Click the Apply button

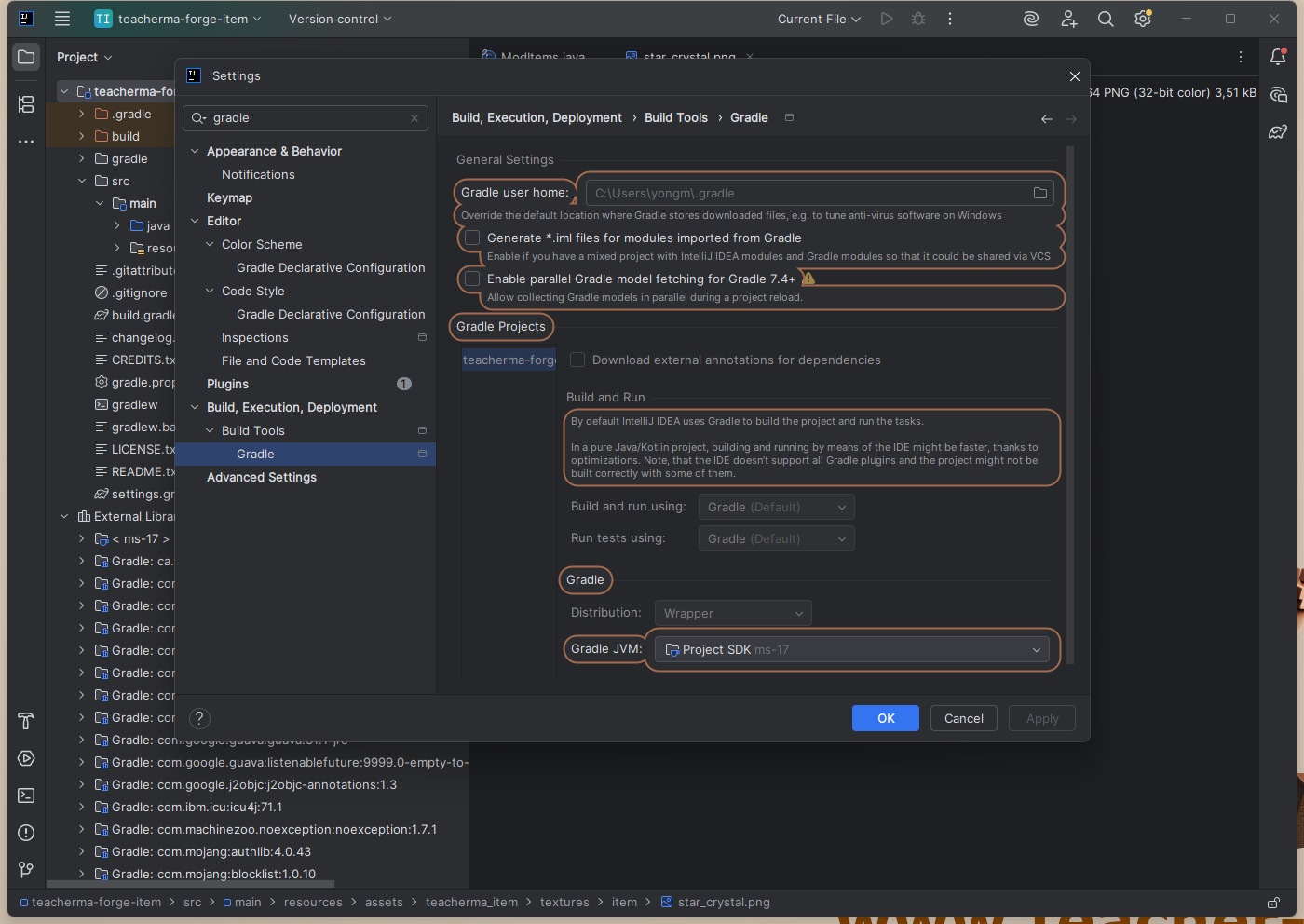(1042, 718)
